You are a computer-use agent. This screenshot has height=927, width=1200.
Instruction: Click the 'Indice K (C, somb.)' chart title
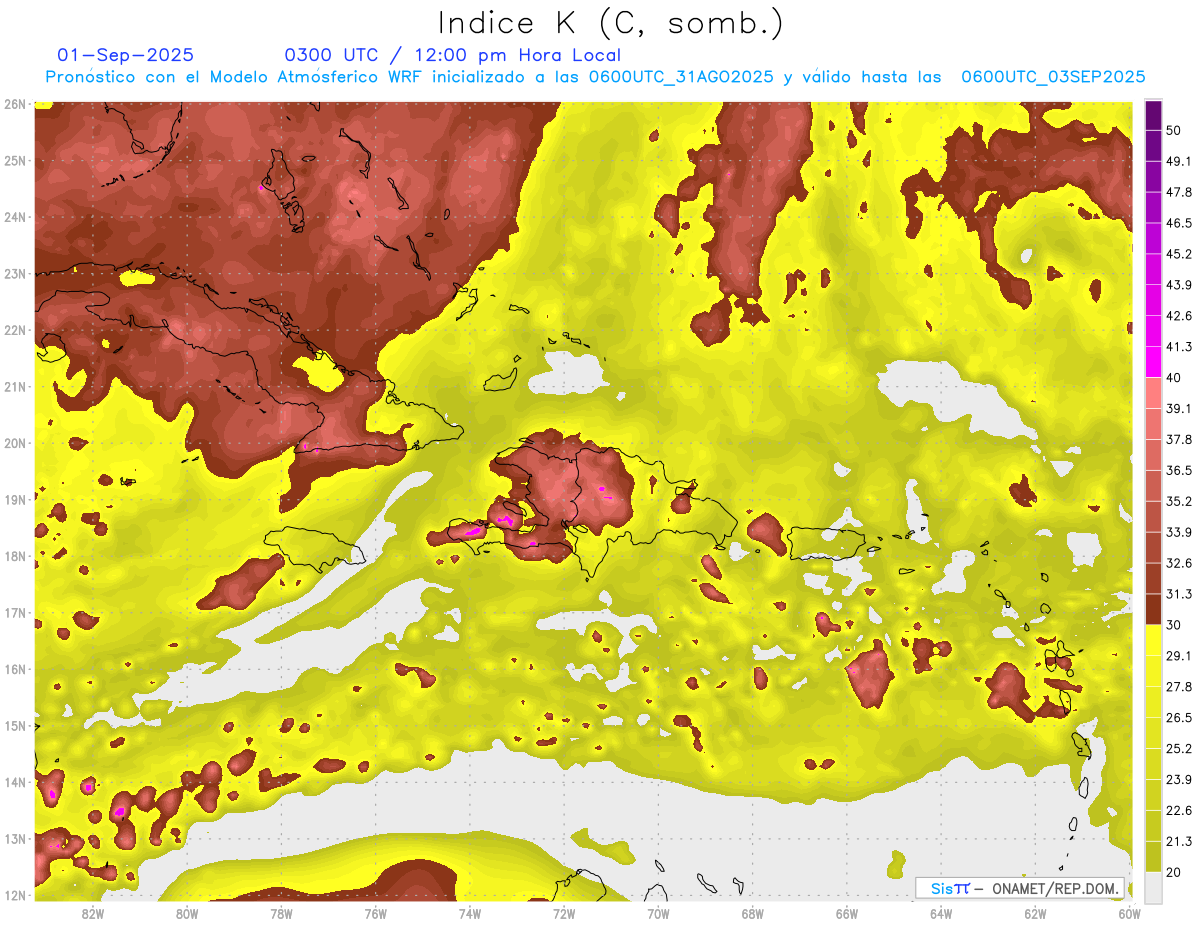(611, 23)
